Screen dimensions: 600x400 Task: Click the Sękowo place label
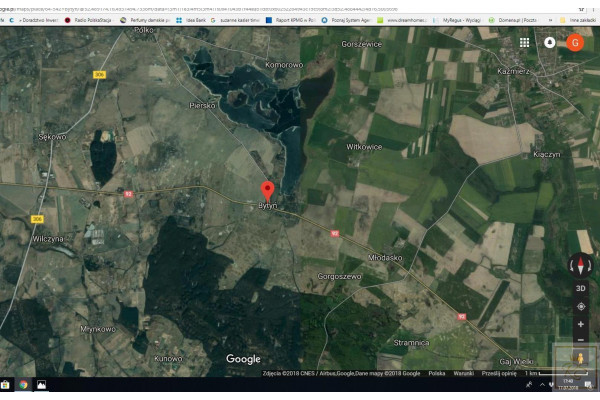click(x=52, y=137)
